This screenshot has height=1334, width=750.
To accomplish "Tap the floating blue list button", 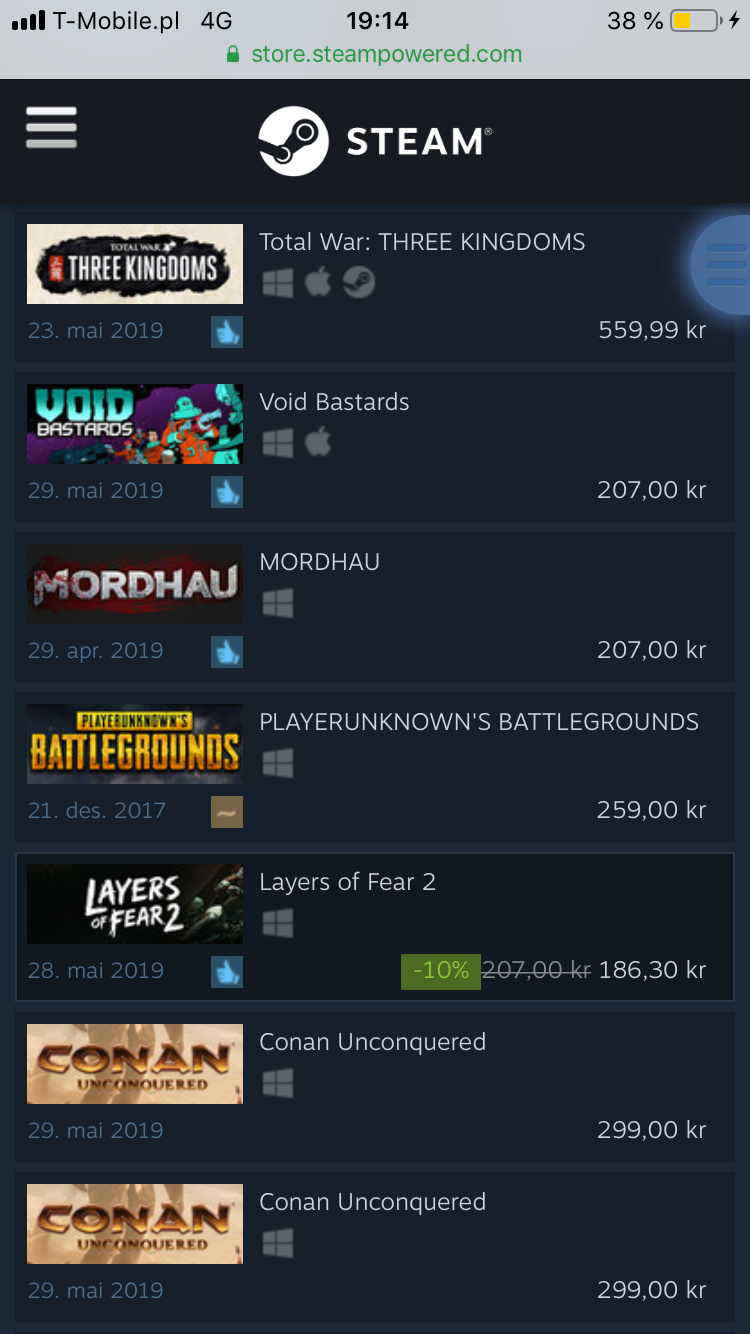I will click(722, 265).
